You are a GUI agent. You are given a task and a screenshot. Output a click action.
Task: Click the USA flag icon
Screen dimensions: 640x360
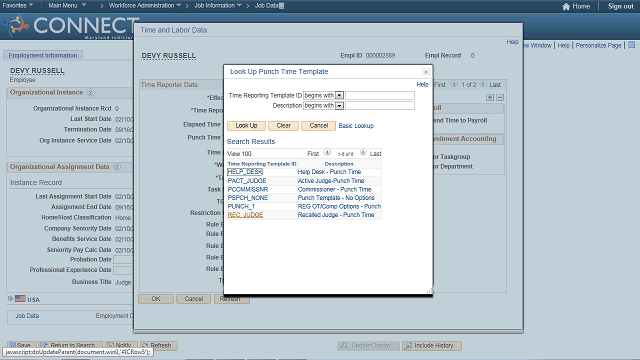pyautogui.click(x=20, y=299)
